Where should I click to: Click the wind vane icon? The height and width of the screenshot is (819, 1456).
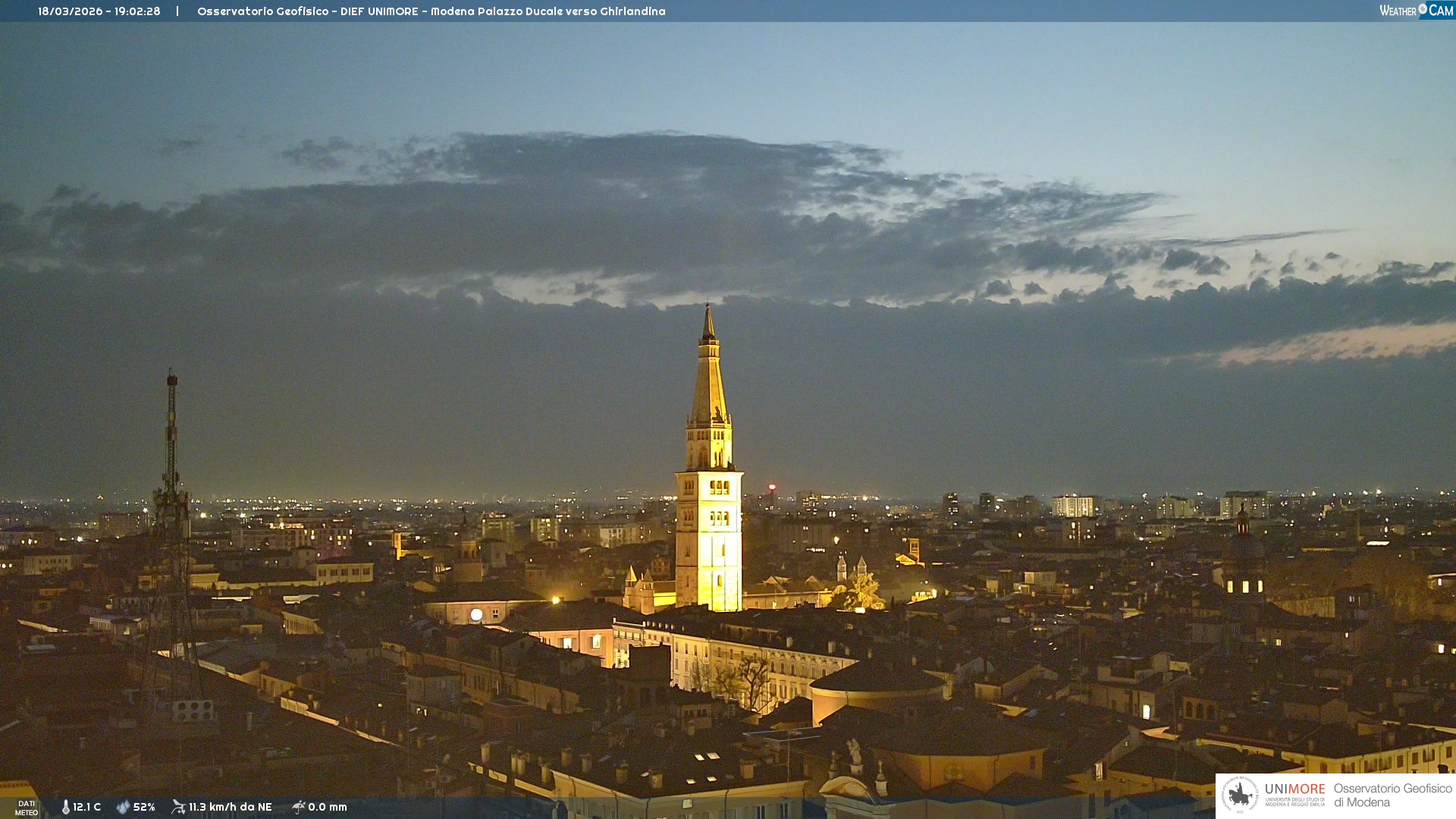click(178, 807)
